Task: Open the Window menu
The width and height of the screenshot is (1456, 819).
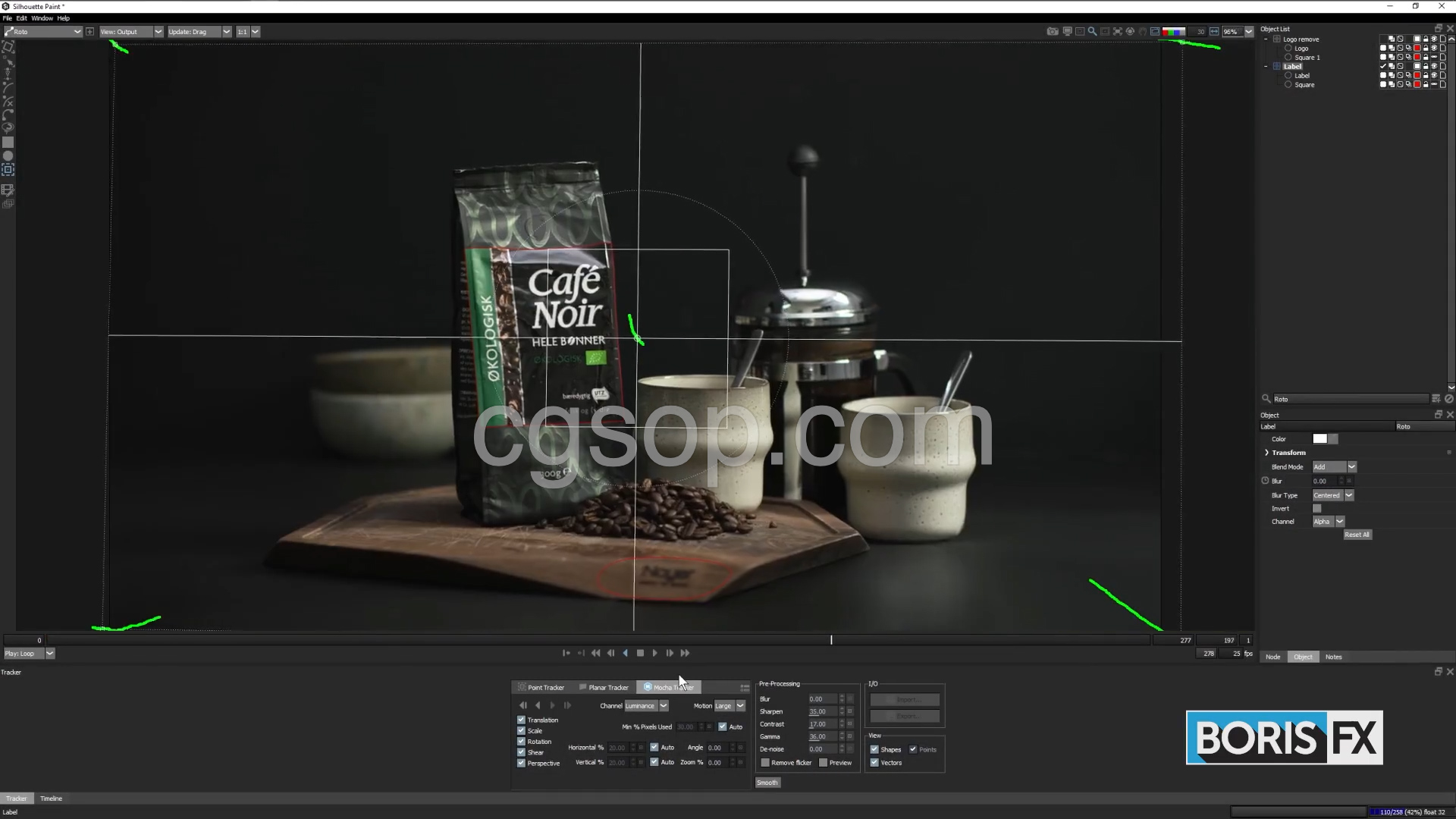Action: [42, 18]
